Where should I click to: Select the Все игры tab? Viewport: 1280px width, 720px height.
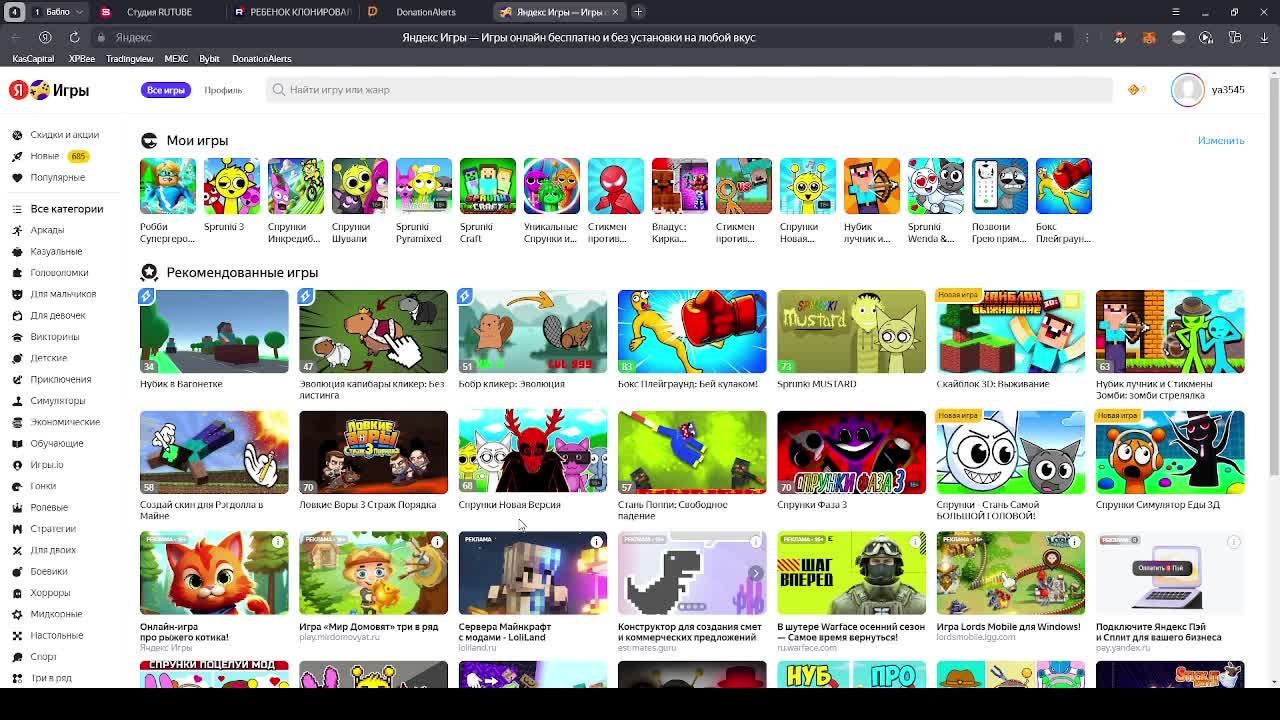pos(166,90)
